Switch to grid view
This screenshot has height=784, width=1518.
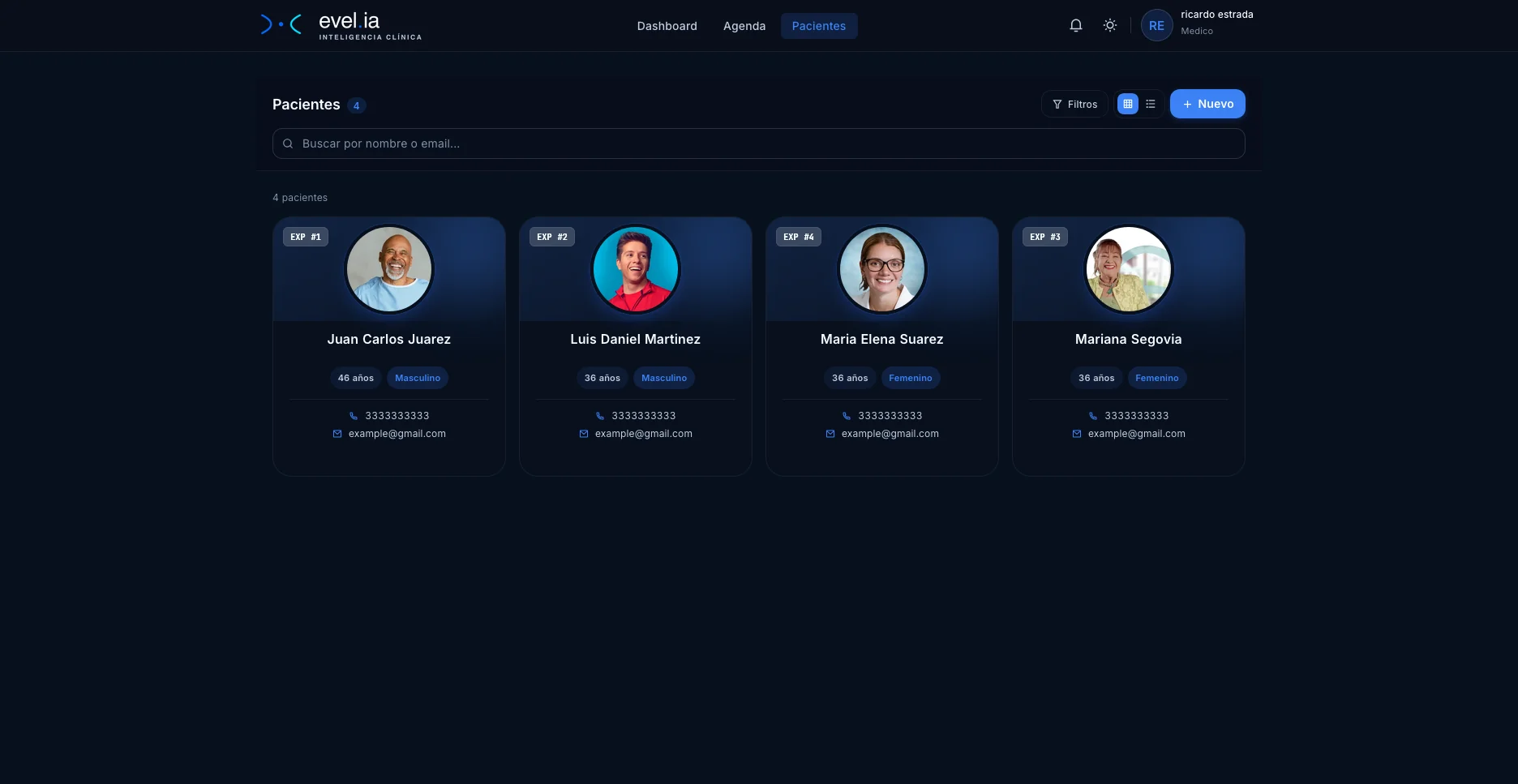[1127, 104]
